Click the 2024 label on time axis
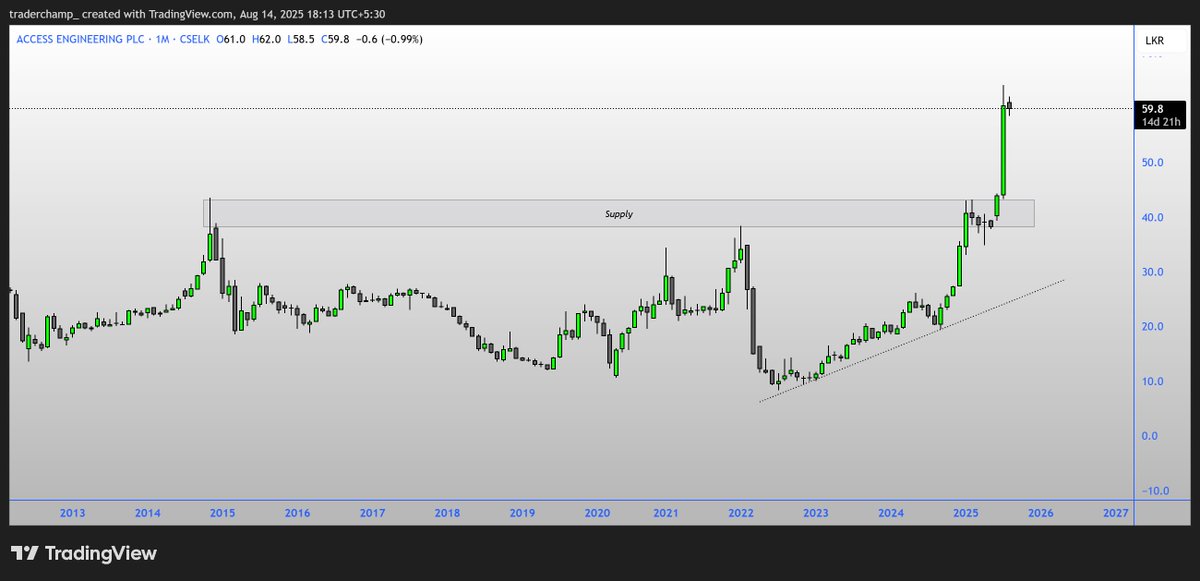This screenshot has height=581, width=1200. [x=891, y=513]
